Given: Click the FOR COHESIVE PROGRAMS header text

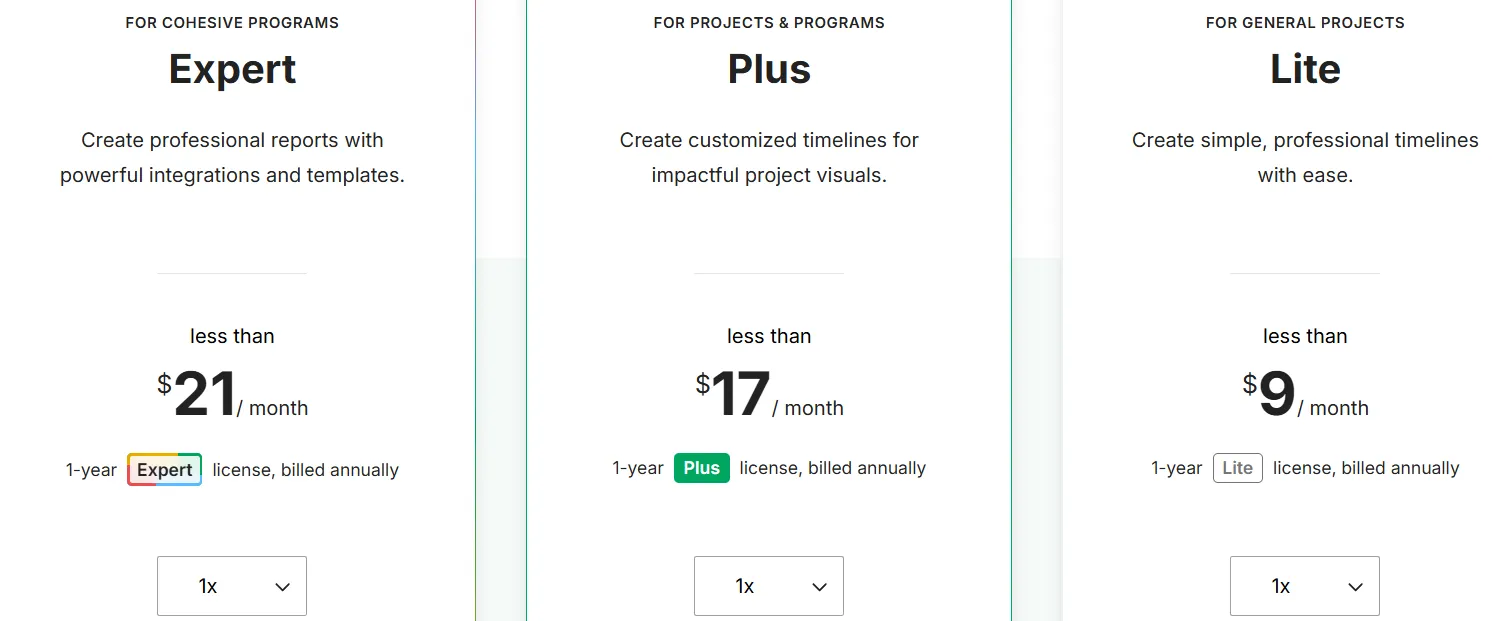Looking at the screenshot, I should point(232,22).
